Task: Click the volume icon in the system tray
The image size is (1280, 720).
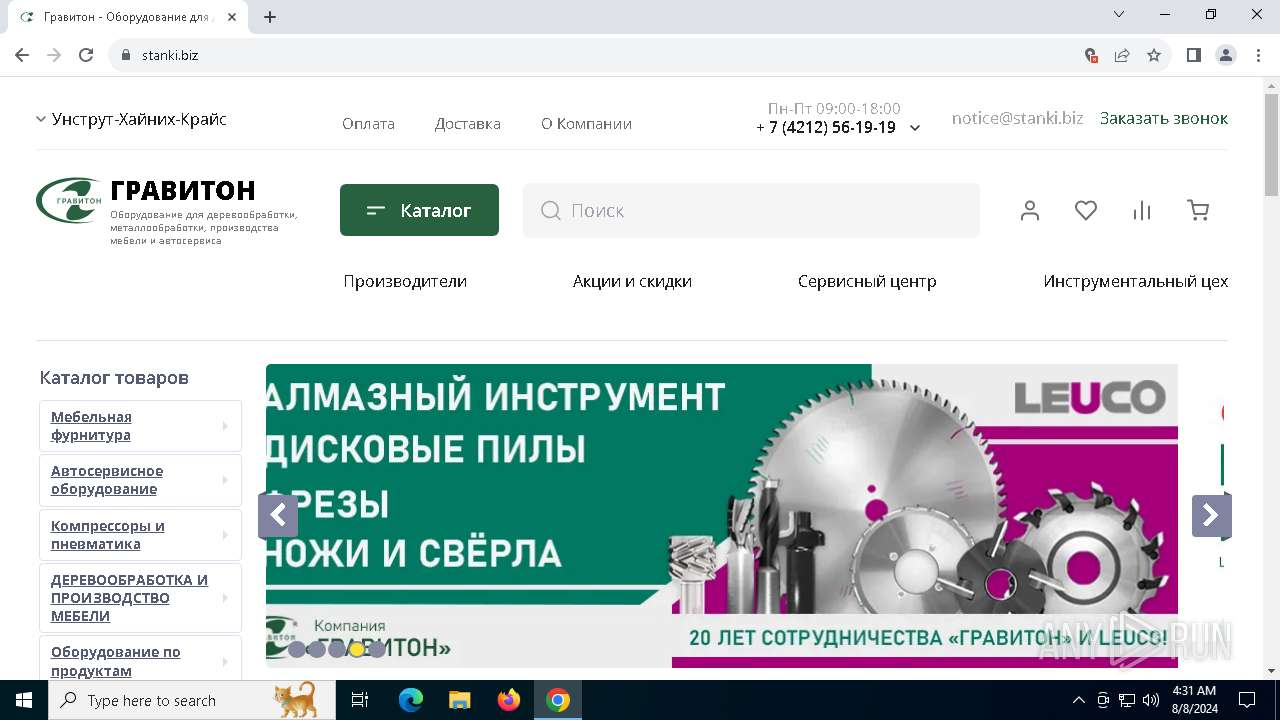Action: [x=1151, y=700]
